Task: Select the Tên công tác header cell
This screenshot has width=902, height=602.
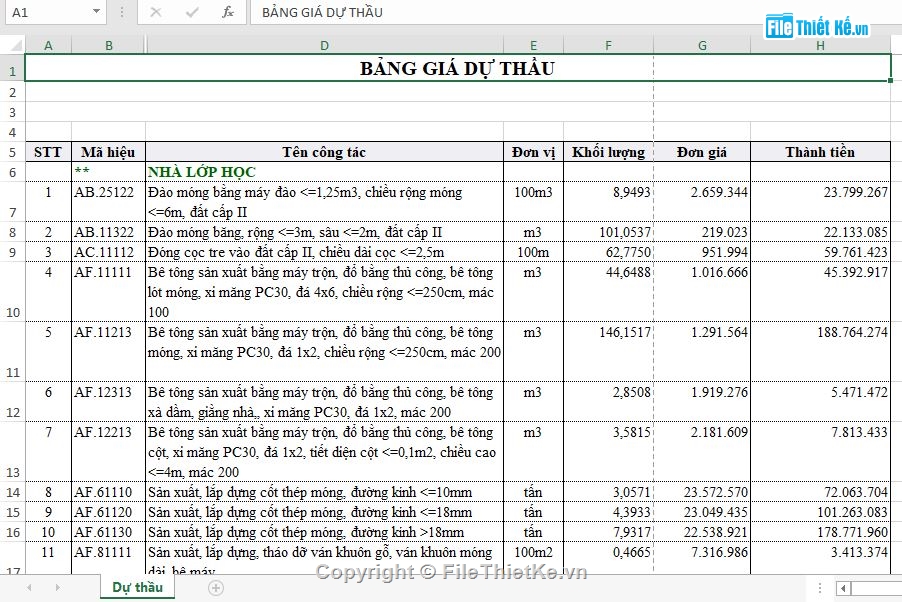Action: click(324, 152)
